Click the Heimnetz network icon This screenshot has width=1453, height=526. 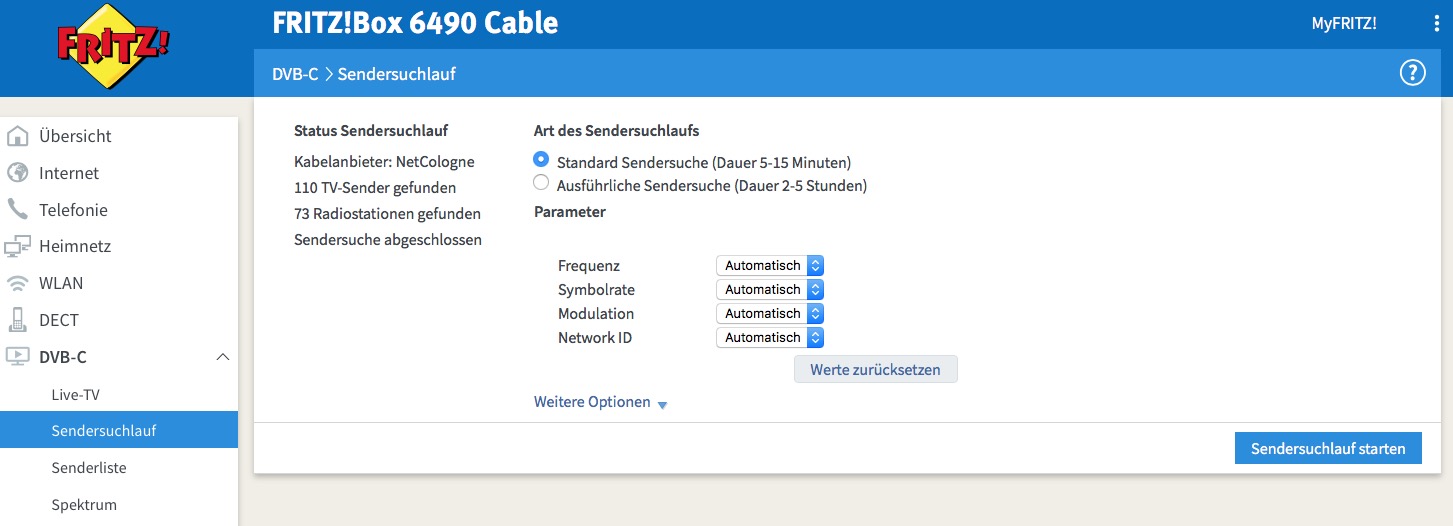17,246
